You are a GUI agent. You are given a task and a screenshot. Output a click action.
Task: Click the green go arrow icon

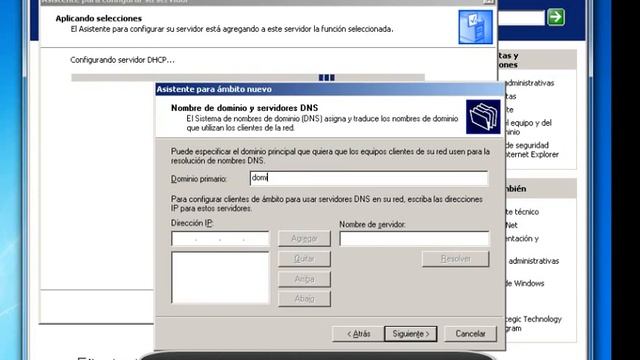tap(556, 17)
